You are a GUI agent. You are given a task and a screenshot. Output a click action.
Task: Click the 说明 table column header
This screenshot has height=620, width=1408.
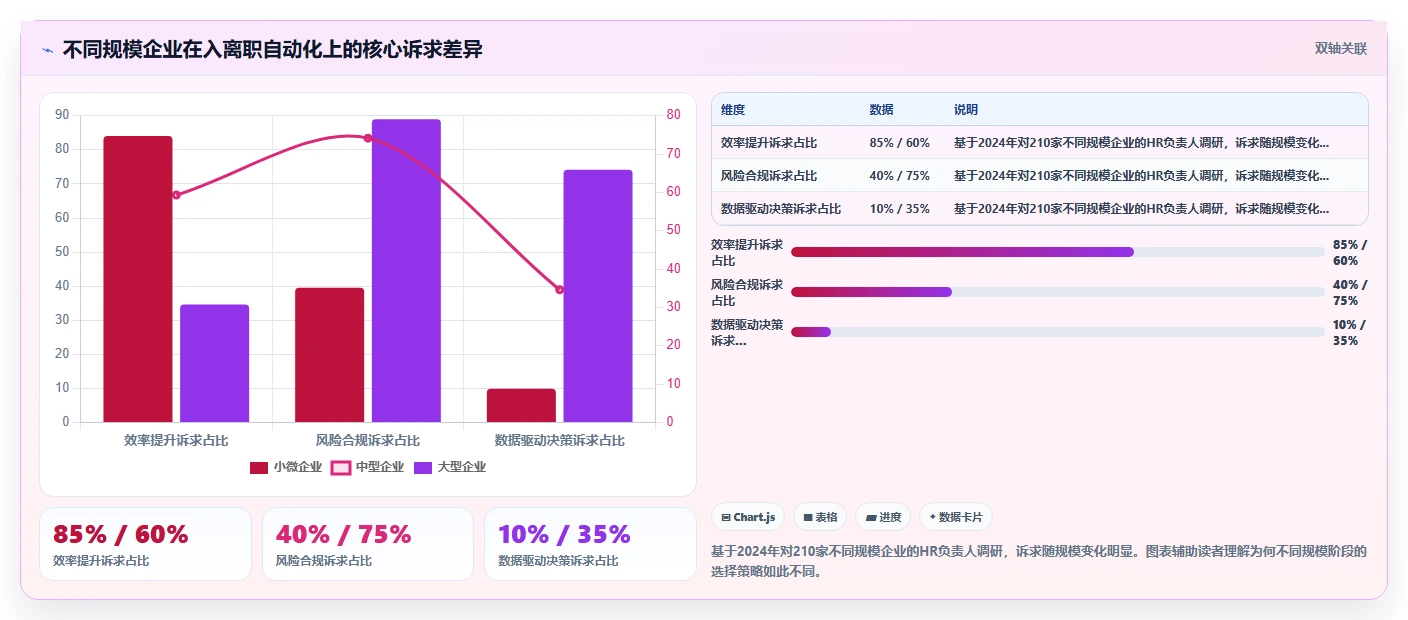point(966,110)
